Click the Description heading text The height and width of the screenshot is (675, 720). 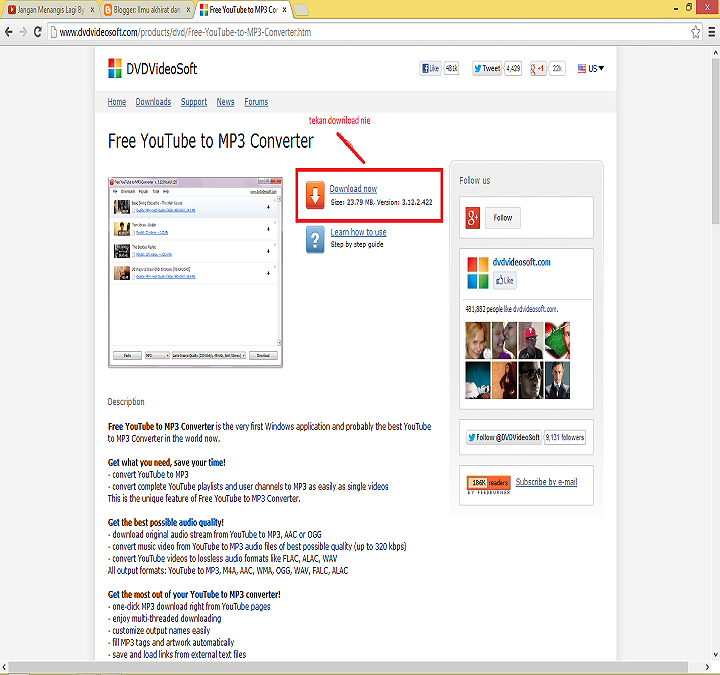click(126, 402)
